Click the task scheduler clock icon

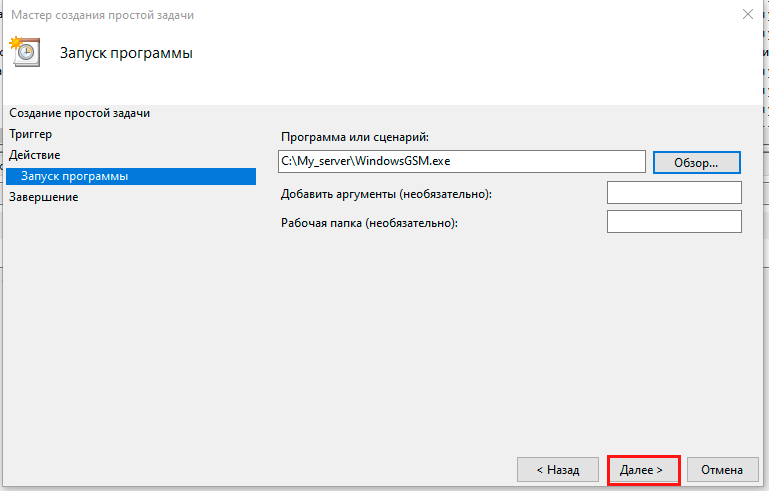24,51
